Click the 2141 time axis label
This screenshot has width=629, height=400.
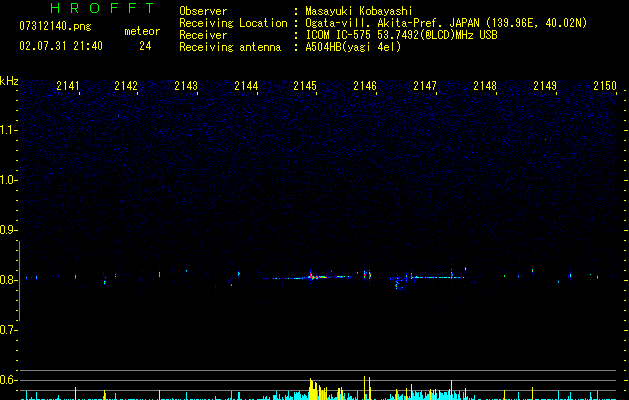67,86
